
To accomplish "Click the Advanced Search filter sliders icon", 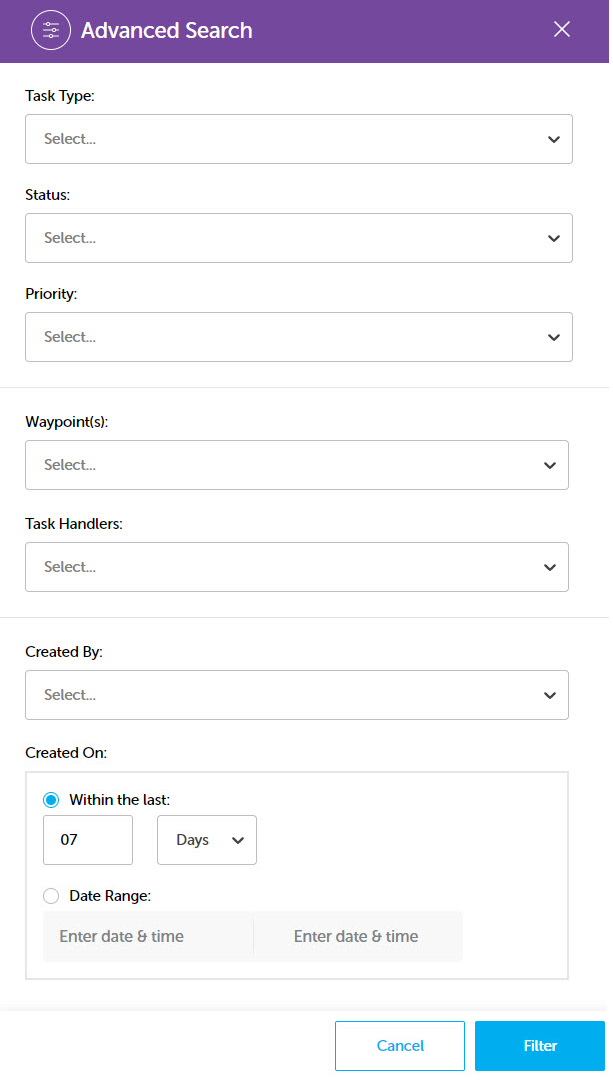I will [x=51, y=30].
